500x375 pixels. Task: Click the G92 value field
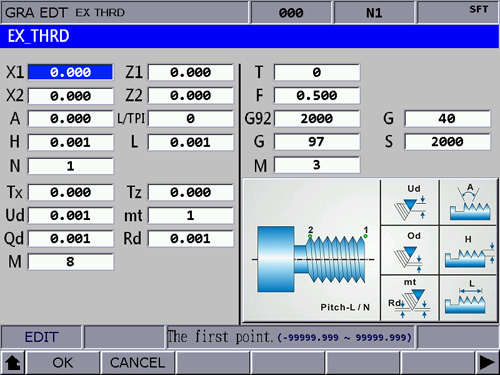[x=317, y=119]
